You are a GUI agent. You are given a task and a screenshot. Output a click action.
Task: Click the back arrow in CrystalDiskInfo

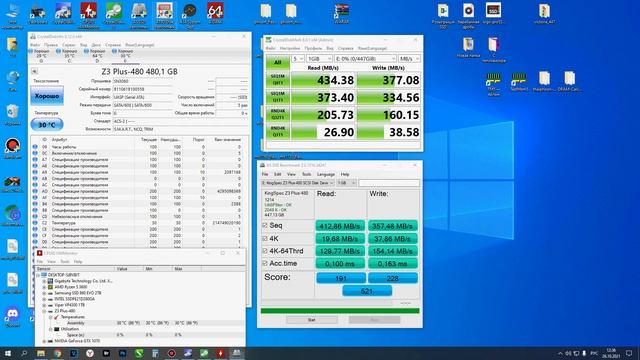click(x=34, y=71)
